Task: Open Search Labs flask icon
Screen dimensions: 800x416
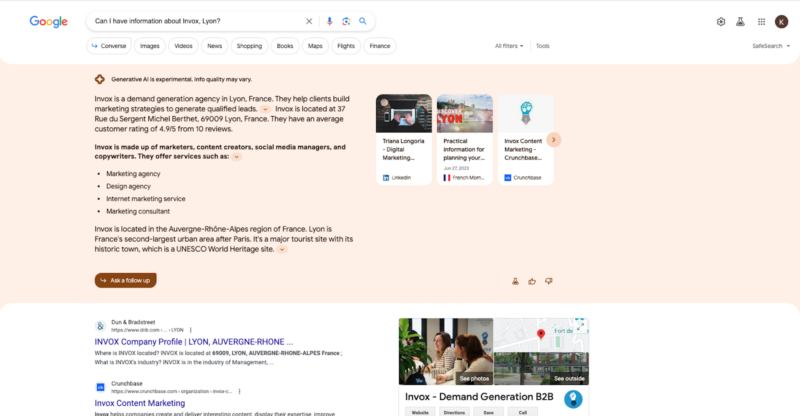Action: pos(740,21)
